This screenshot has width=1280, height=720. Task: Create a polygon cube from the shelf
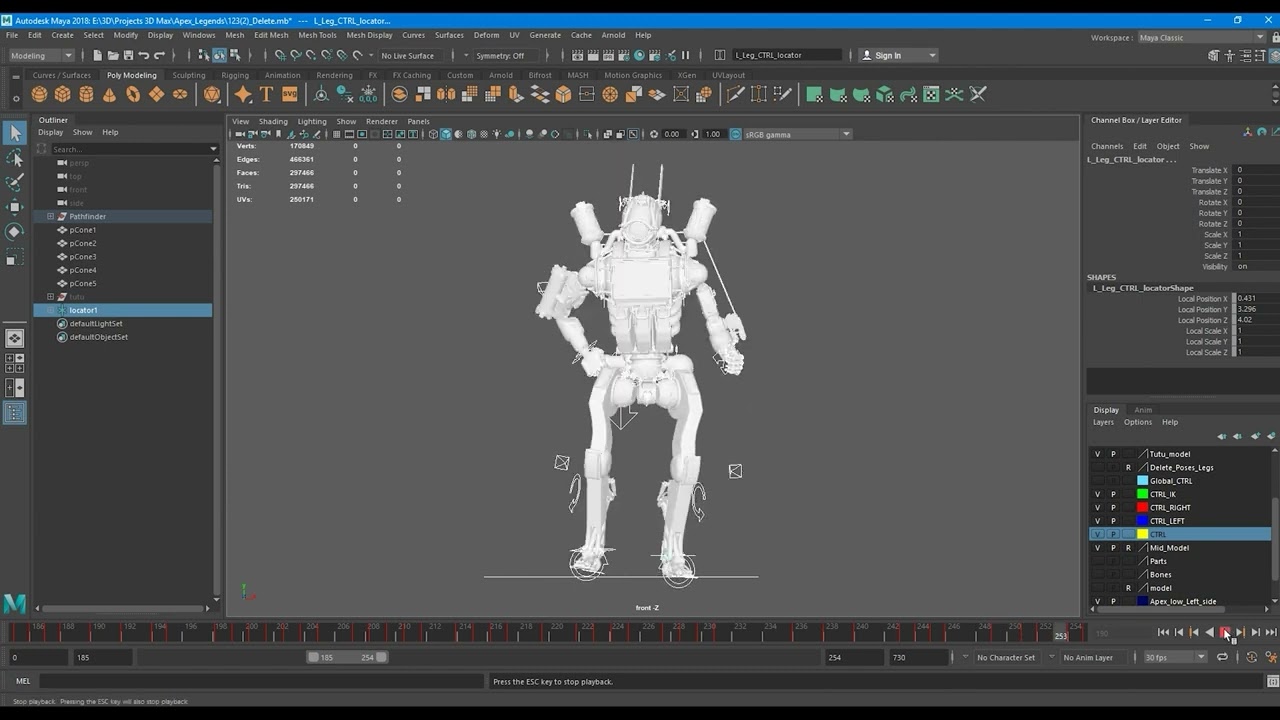click(x=62, y=94)
